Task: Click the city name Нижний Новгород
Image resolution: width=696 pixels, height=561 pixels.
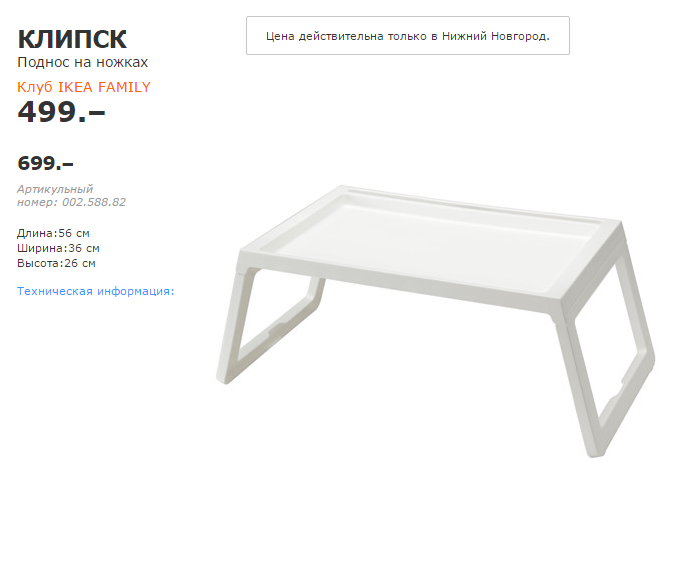Action: (496, 36)
